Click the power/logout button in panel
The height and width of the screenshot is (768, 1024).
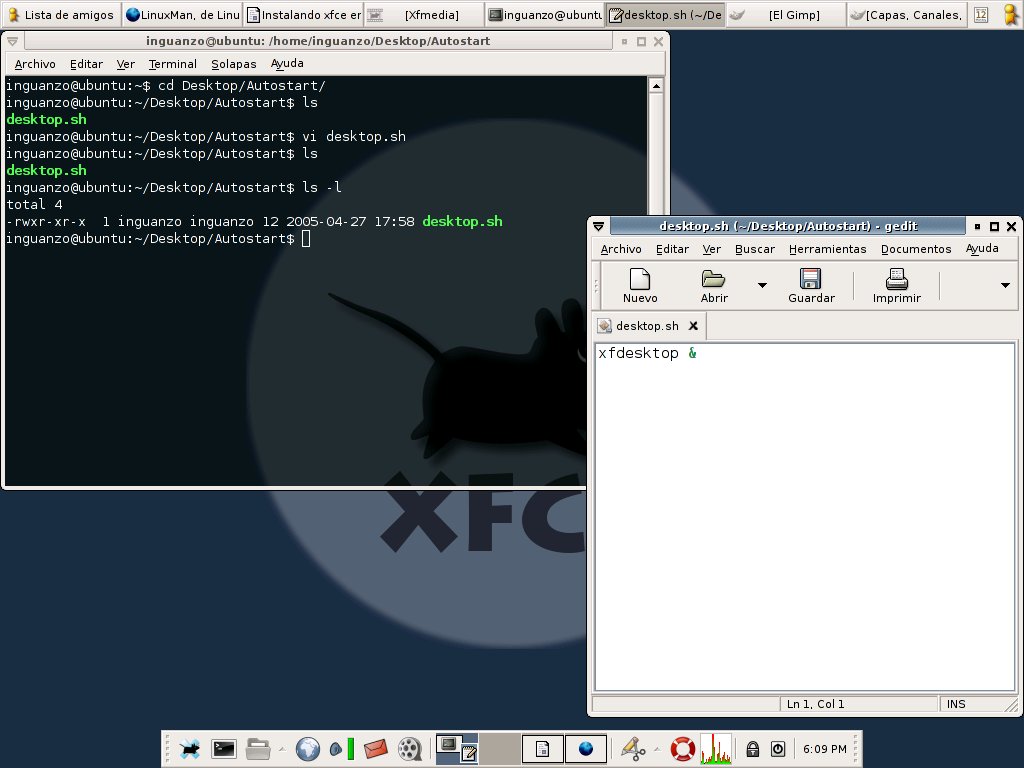point(777,748)
